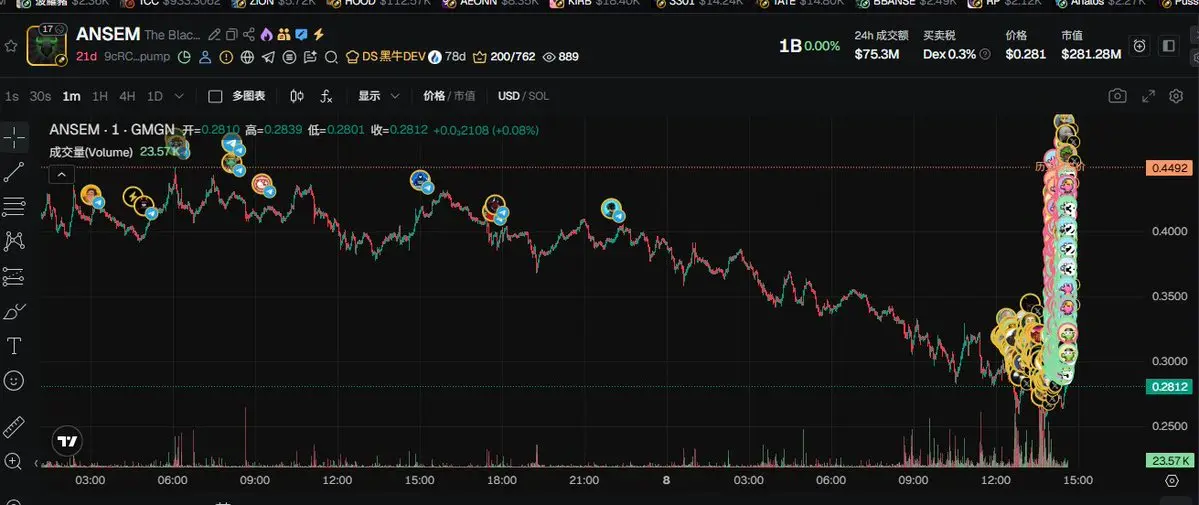Image resolution: width=1199 pixels, height=505 pixels.
Task: Click the 0.4492 high price label
Action: coord(1171,168)
